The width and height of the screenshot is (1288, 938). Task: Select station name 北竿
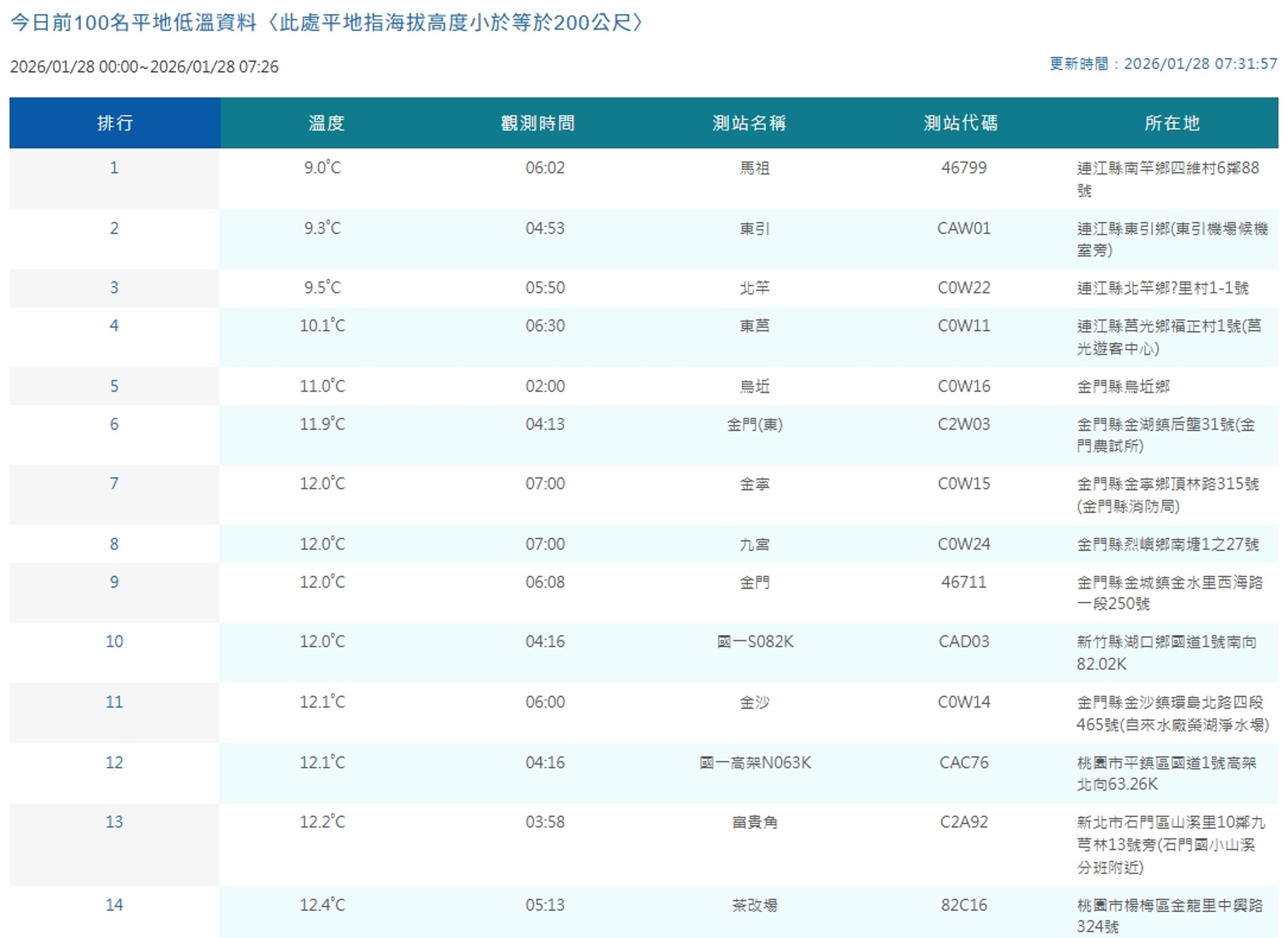coord(755,288)
